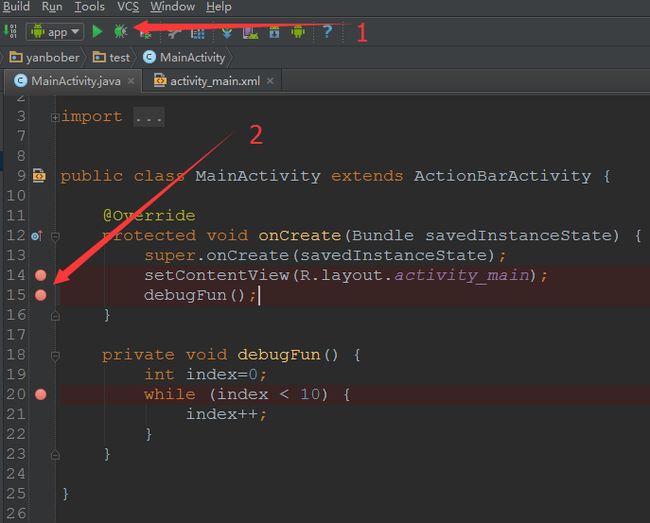Click the while keyword on line 20

click(x=170, y=394)
